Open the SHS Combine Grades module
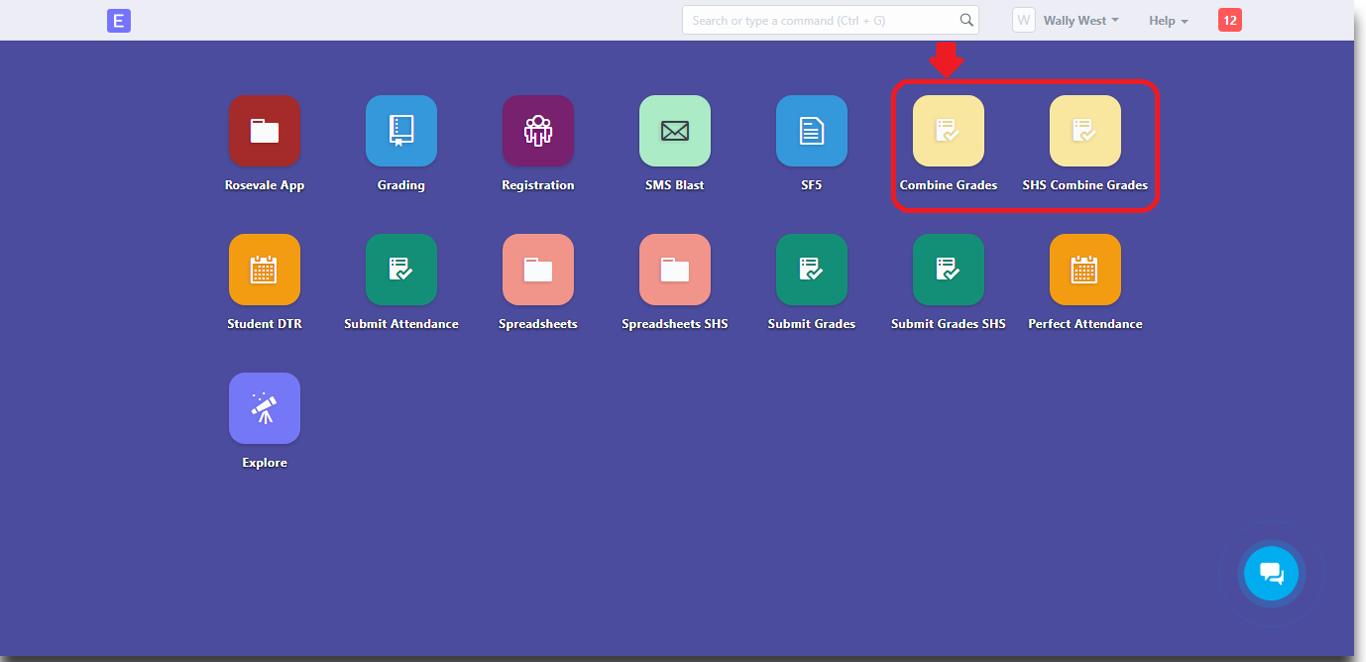Viewport: 1366px width, 662px height. pos(1085,131)
